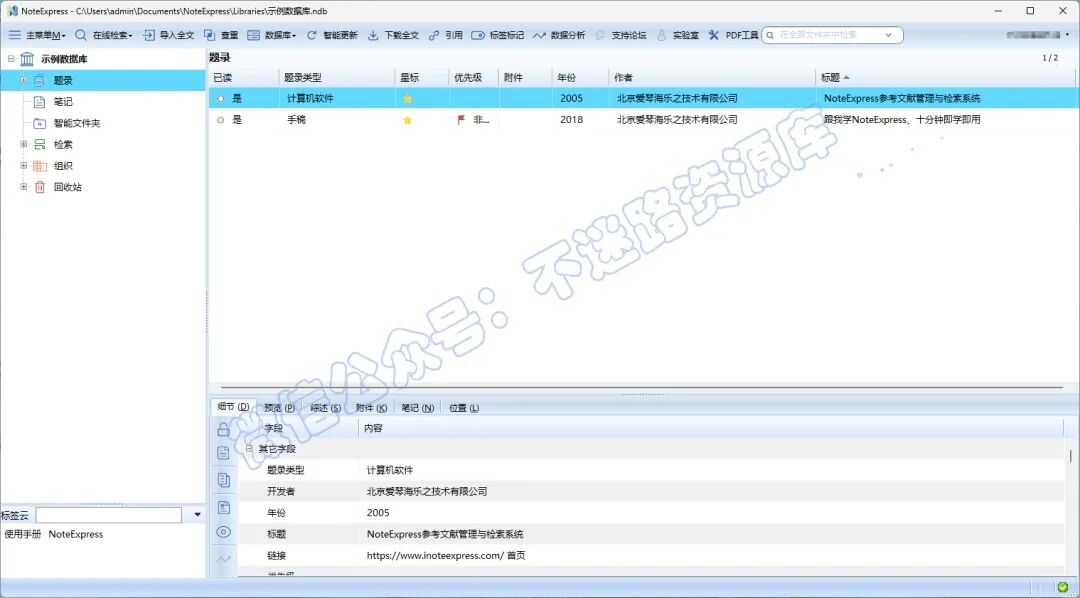Switch to the 细节 (D) tab

233,407
